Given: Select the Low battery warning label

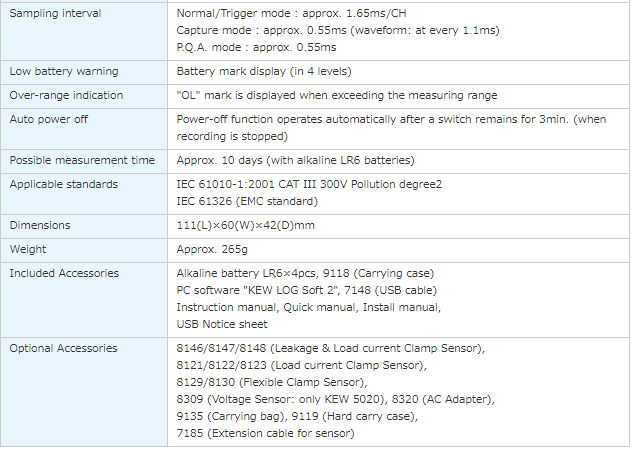Looking at the screenshot, I should pos(64,72).
